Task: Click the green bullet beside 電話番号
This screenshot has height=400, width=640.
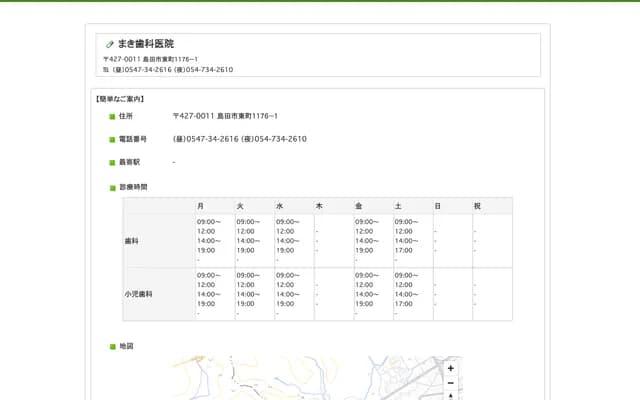Action: coord(112,139)
